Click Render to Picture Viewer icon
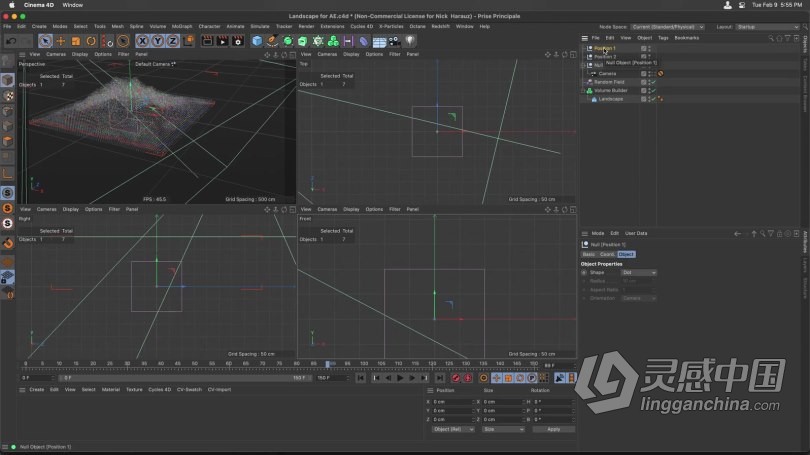The height and width of the screenshot is (455, 810). pos(222,41)
